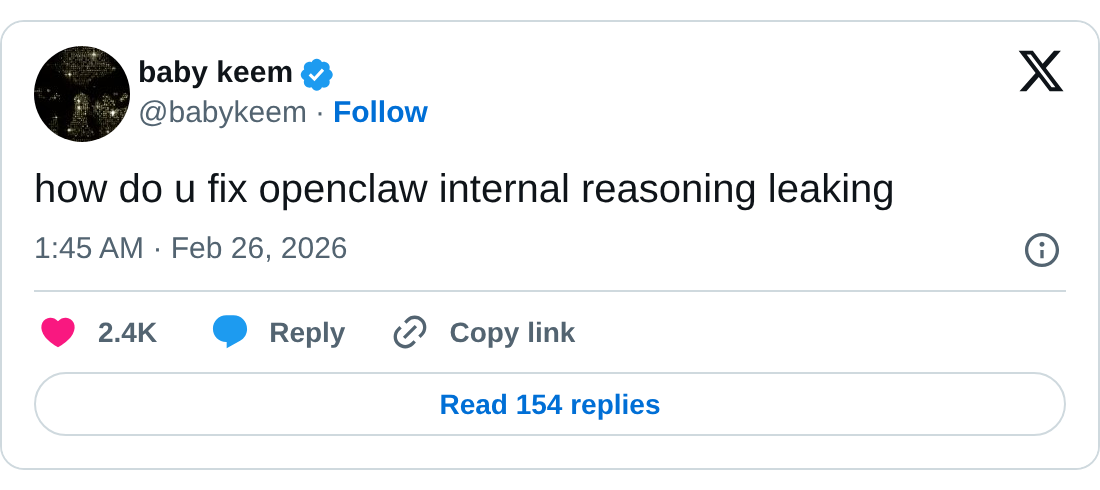This screenshot has width=1100, height=490.
Task: Click the X logo icon
Action: tap(1041, 72)
